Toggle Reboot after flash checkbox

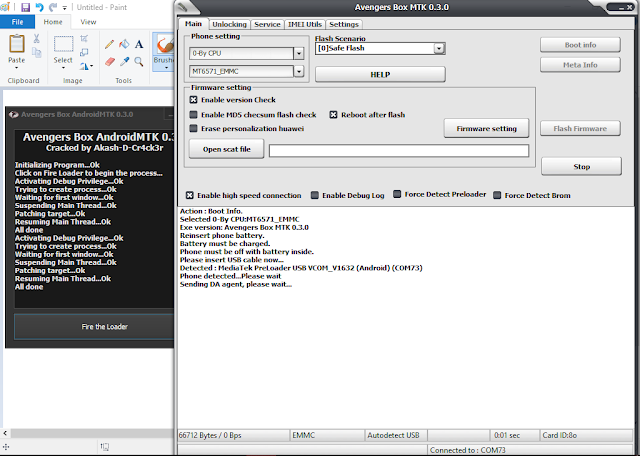[333, 115]
